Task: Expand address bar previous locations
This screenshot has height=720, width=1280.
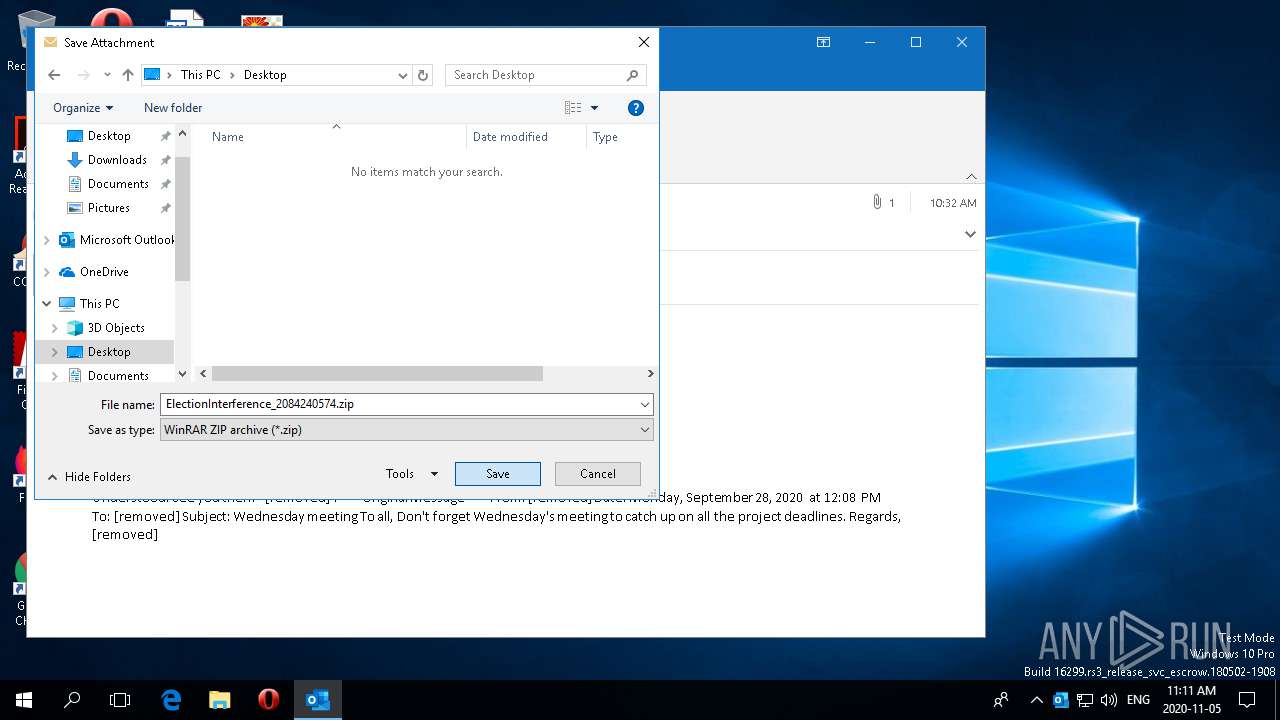Action: coord(403,75)
